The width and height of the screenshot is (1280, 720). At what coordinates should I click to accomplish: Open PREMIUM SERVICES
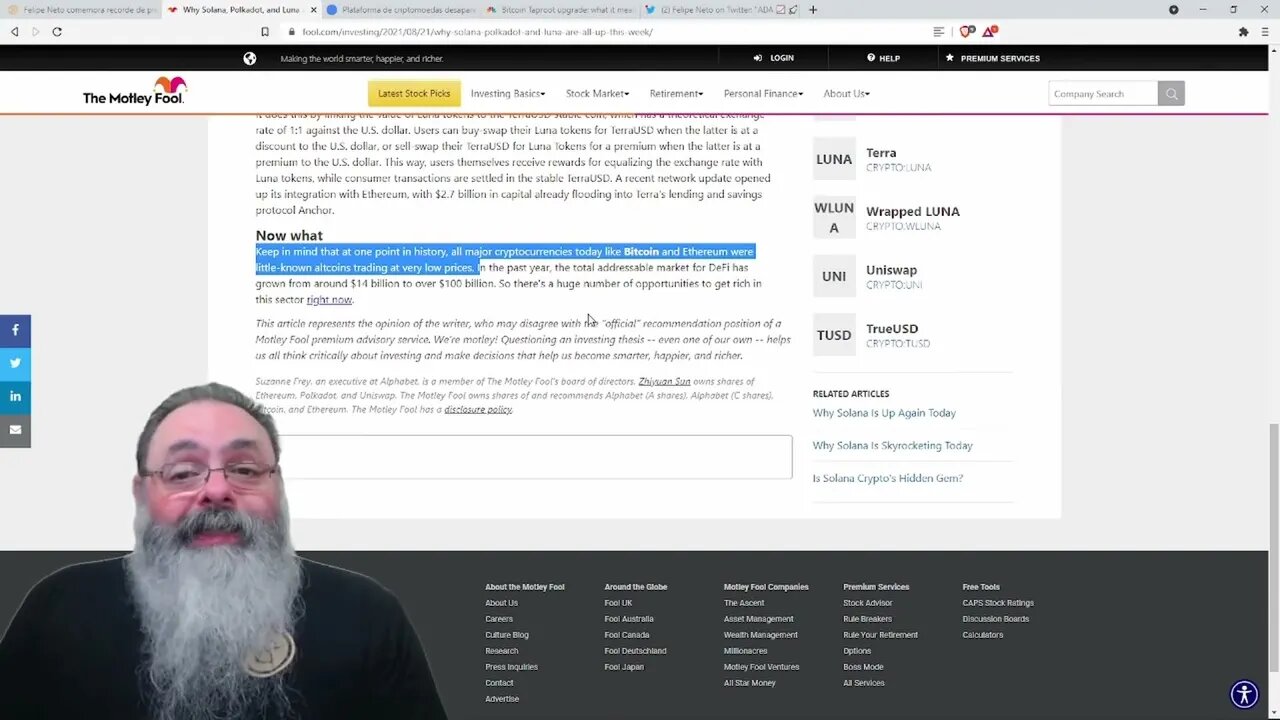coord(993,58)
